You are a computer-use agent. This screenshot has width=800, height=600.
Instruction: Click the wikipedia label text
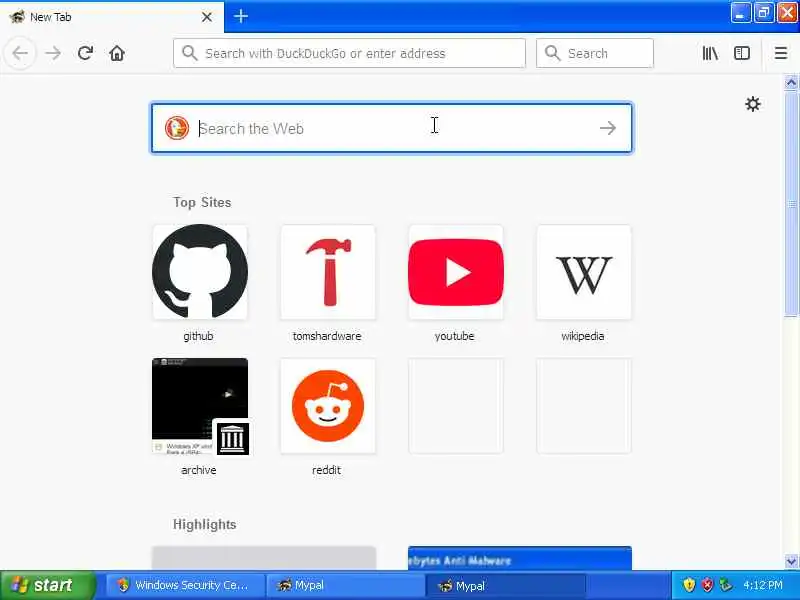coord(583,336)
